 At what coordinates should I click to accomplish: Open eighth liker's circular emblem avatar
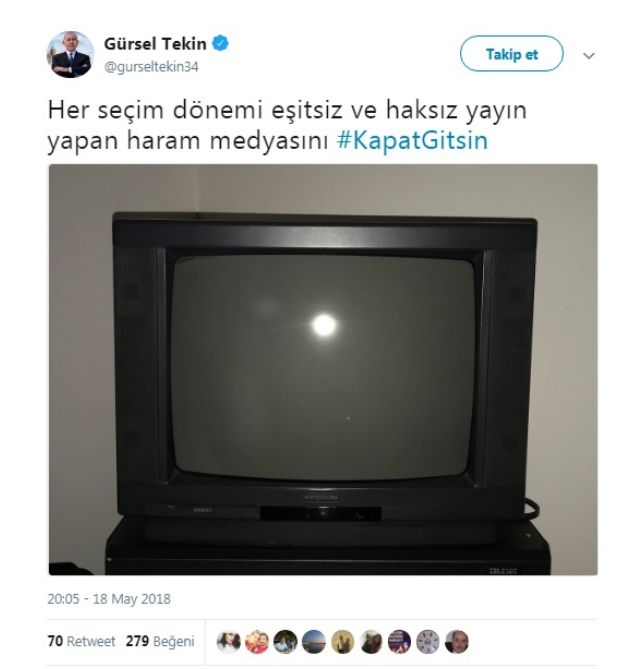[x=428, y=641]
